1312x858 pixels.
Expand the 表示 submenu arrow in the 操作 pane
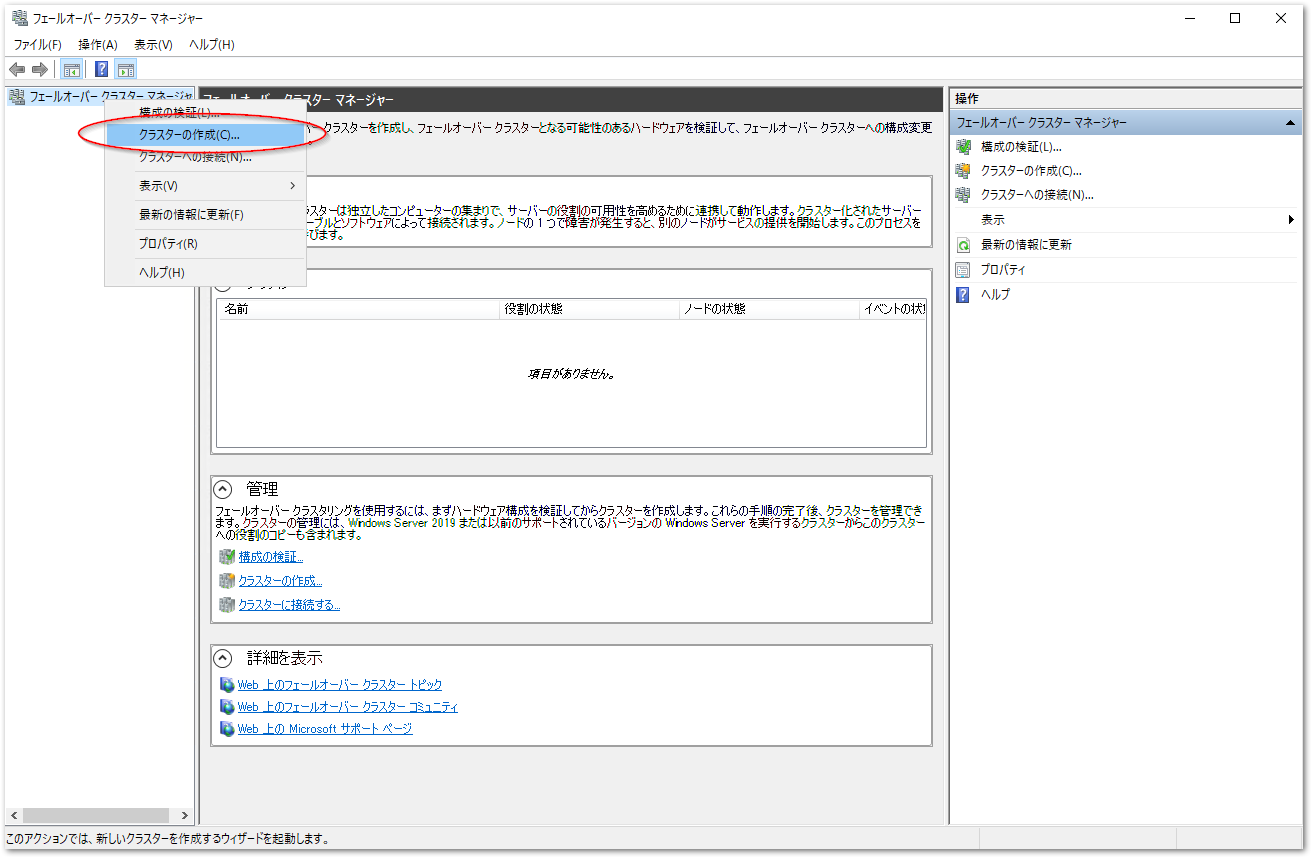point(1292,220)
